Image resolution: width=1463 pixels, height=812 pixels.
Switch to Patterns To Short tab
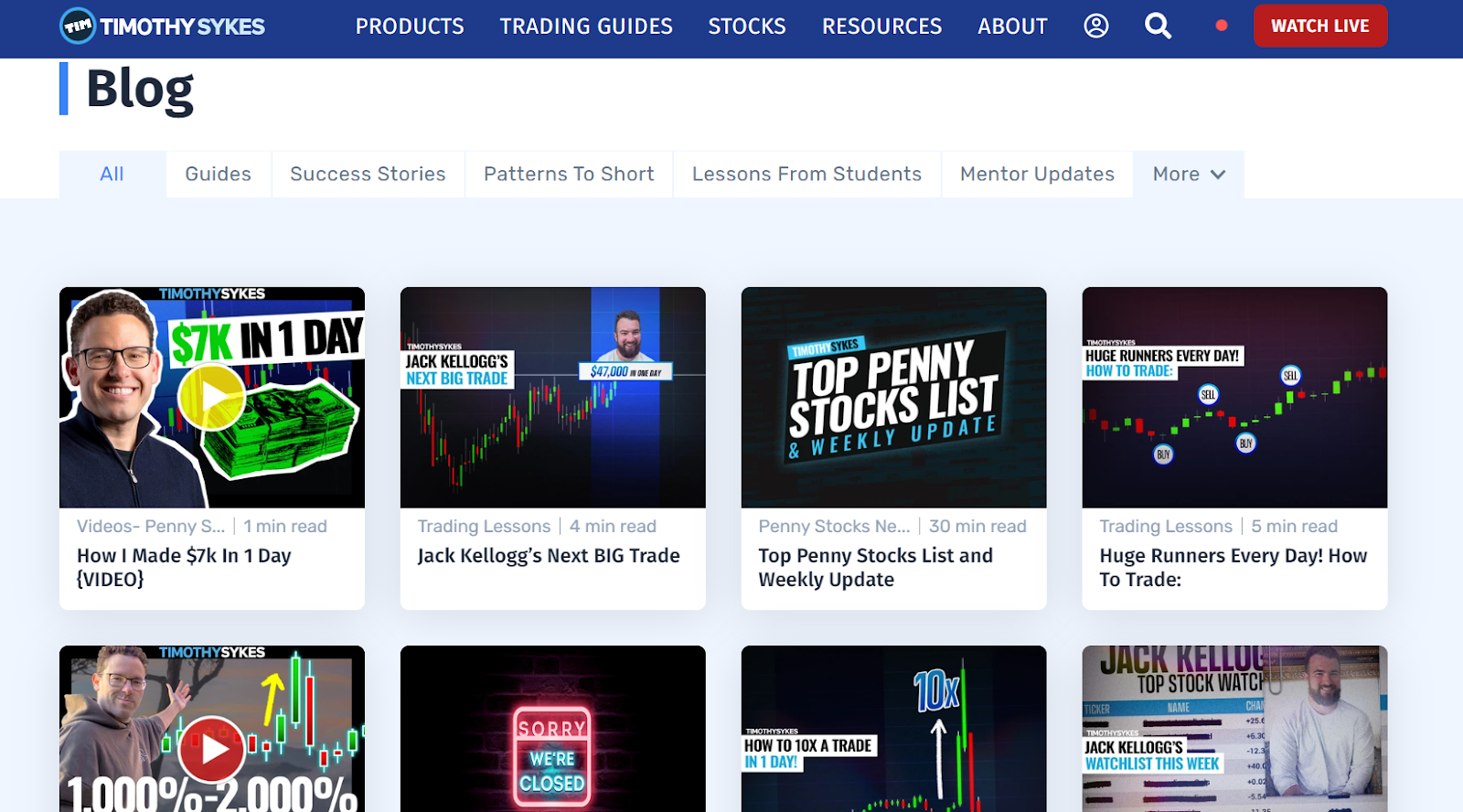coord(569,174)
